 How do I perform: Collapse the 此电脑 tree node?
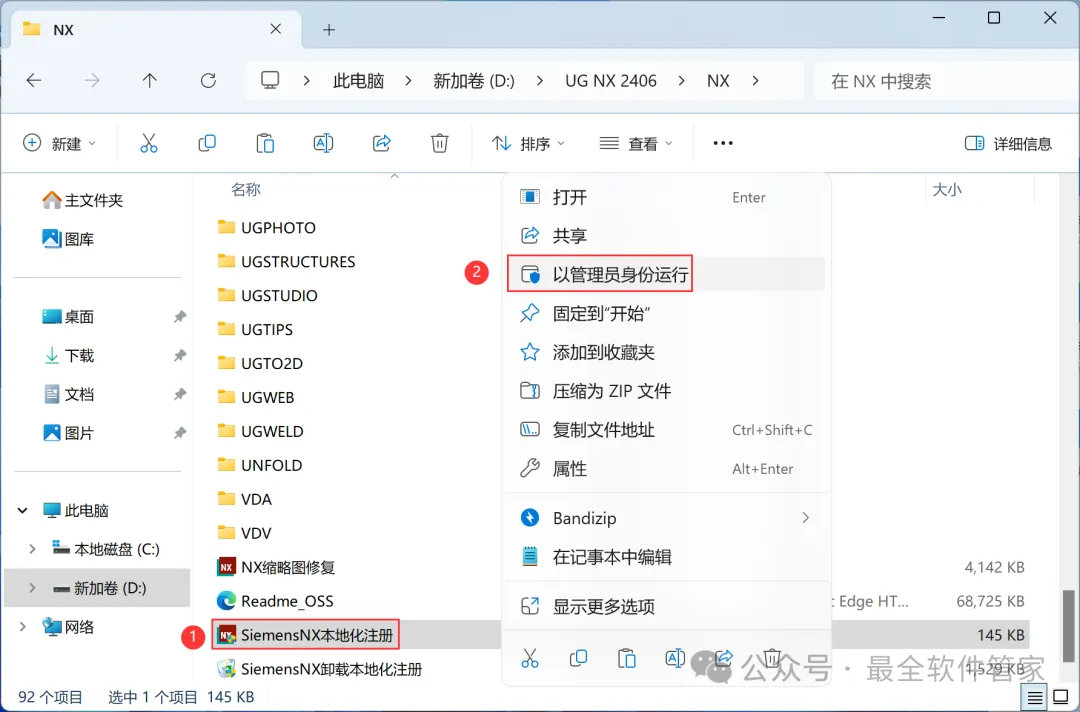point(23,510)
